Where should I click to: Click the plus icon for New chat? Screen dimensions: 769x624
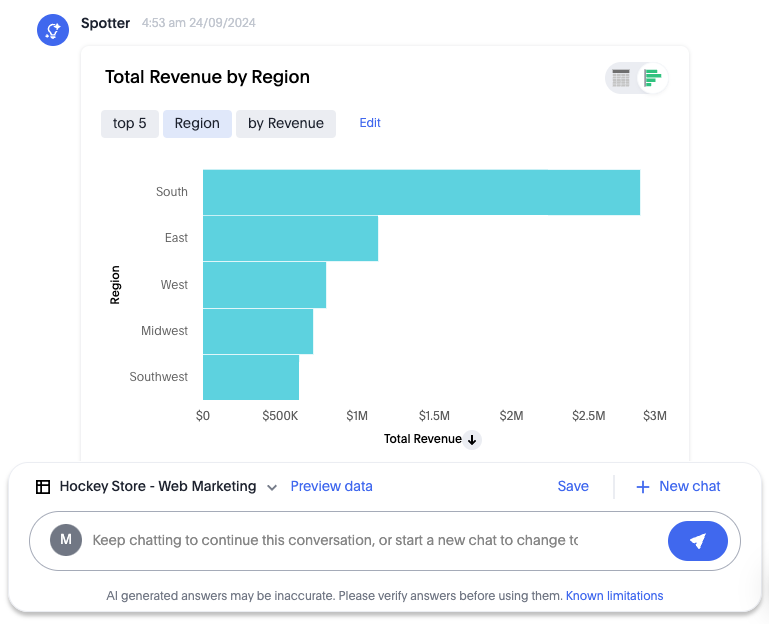643,487
